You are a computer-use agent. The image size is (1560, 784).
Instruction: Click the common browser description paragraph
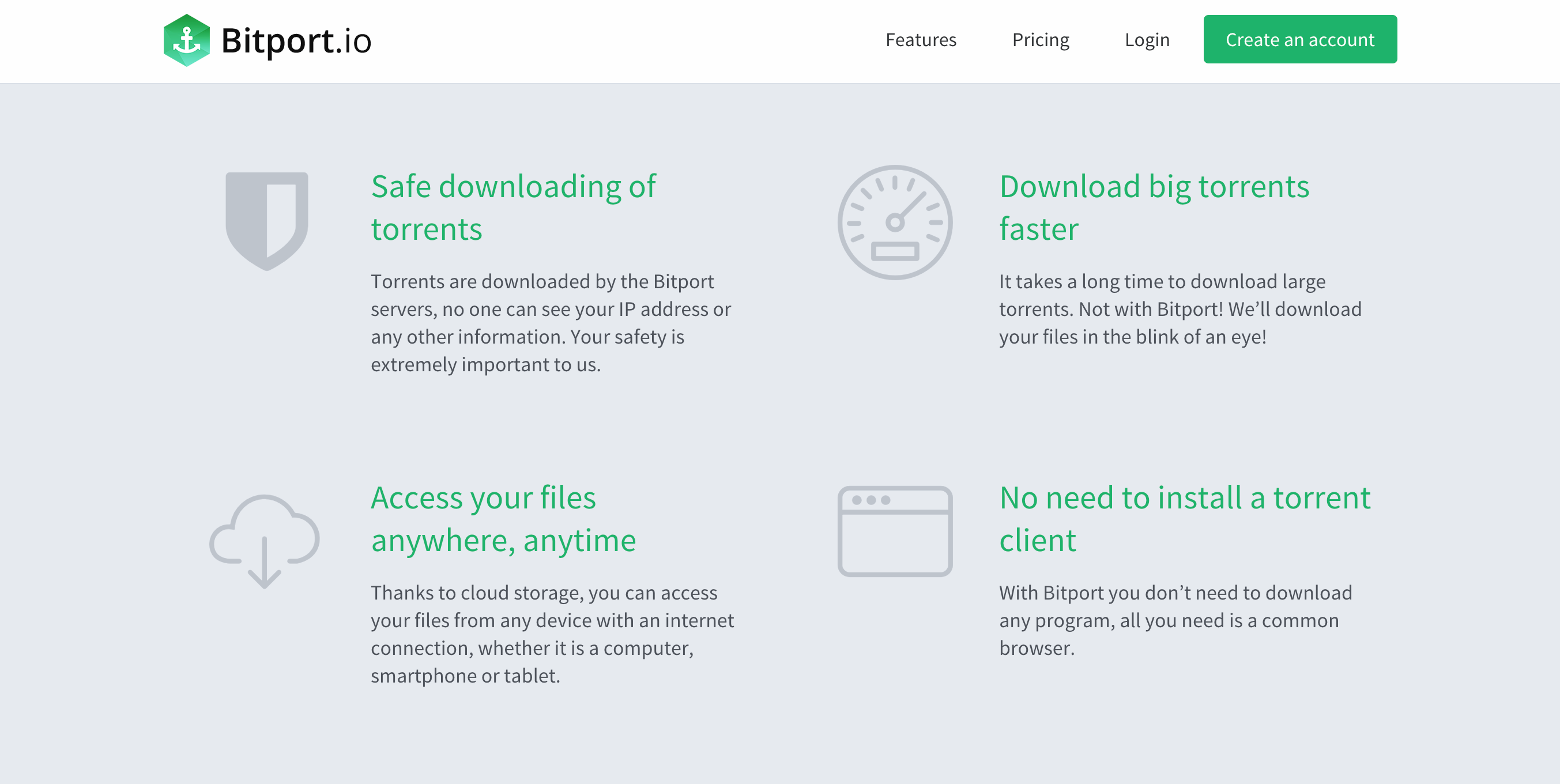[x=1175, y=620]
